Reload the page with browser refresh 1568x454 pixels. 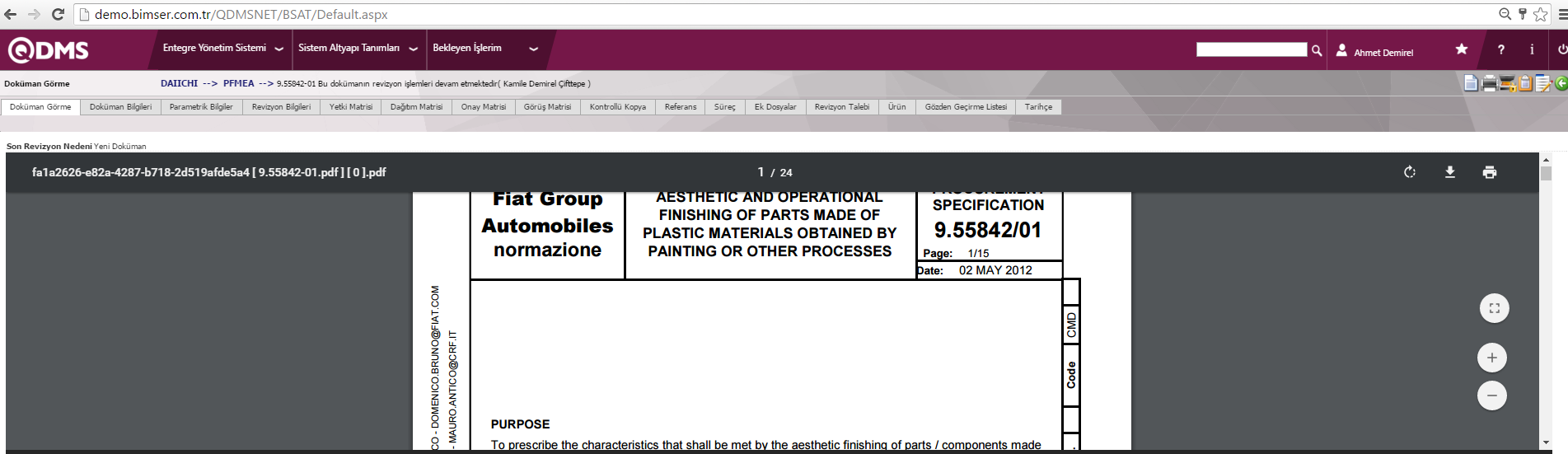[58, 14]
